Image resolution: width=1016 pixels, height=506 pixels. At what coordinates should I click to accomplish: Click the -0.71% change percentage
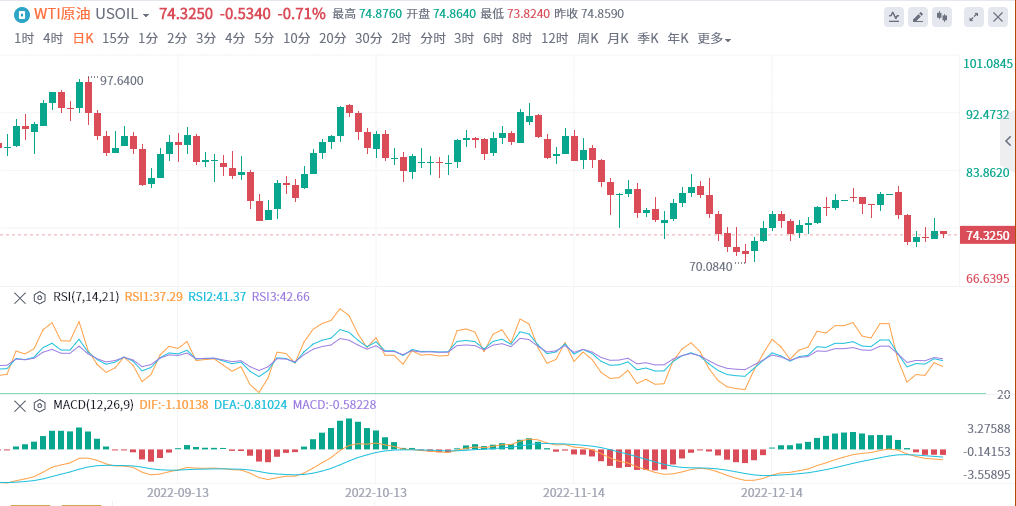(301, 14)
